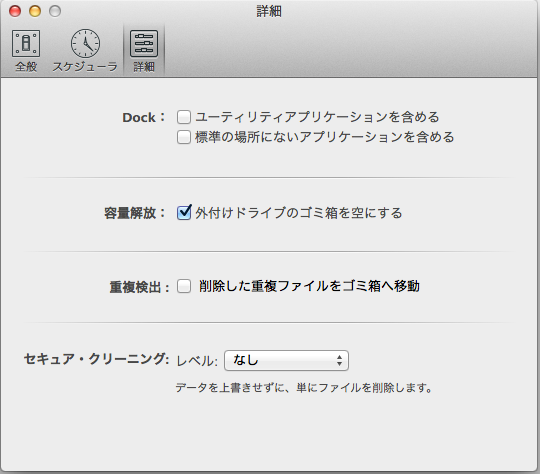The height and width of the screenshot is (474, 540).
Task: Click the 詳細 label under the sliders icon
Action: [x=144, y=66]
